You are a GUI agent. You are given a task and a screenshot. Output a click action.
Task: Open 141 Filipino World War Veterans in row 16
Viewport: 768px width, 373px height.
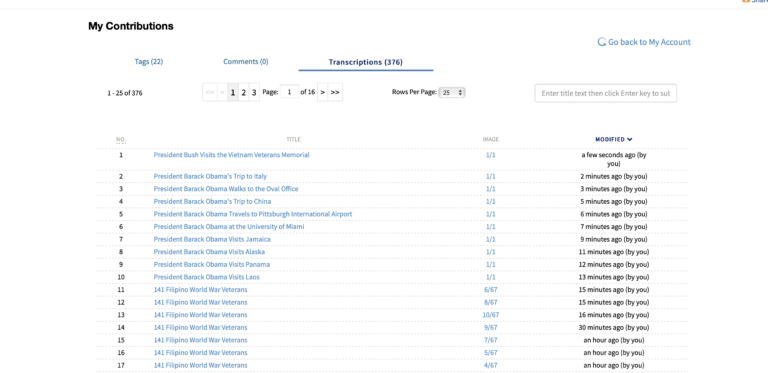200,353
